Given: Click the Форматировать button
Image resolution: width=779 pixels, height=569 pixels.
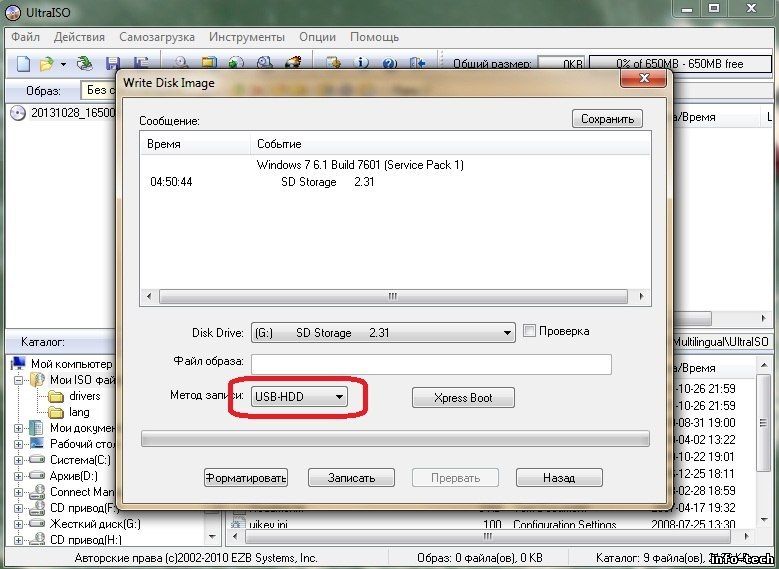Looking at the screenshot, I should pos(246,478).
